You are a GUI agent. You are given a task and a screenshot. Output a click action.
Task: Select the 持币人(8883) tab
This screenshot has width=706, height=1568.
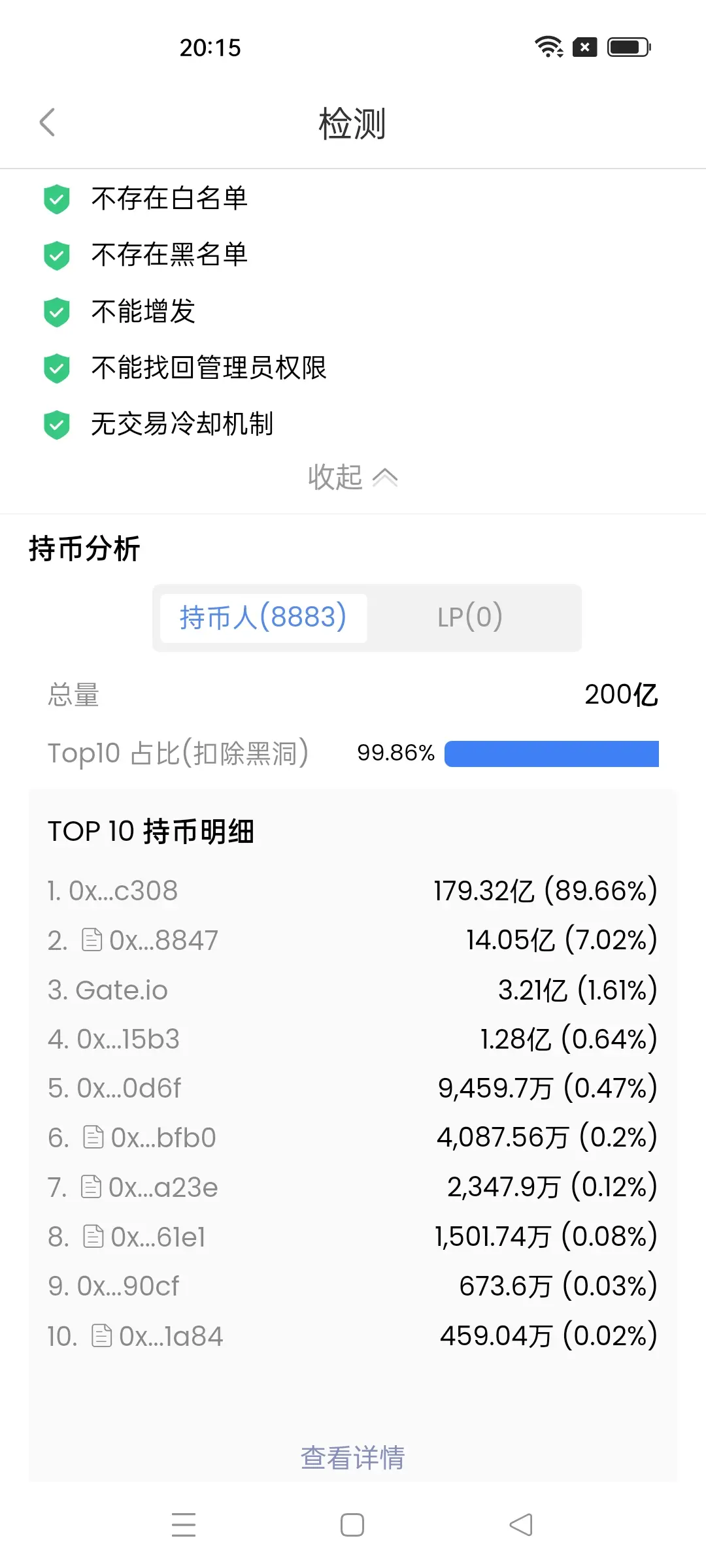[263, 617]
